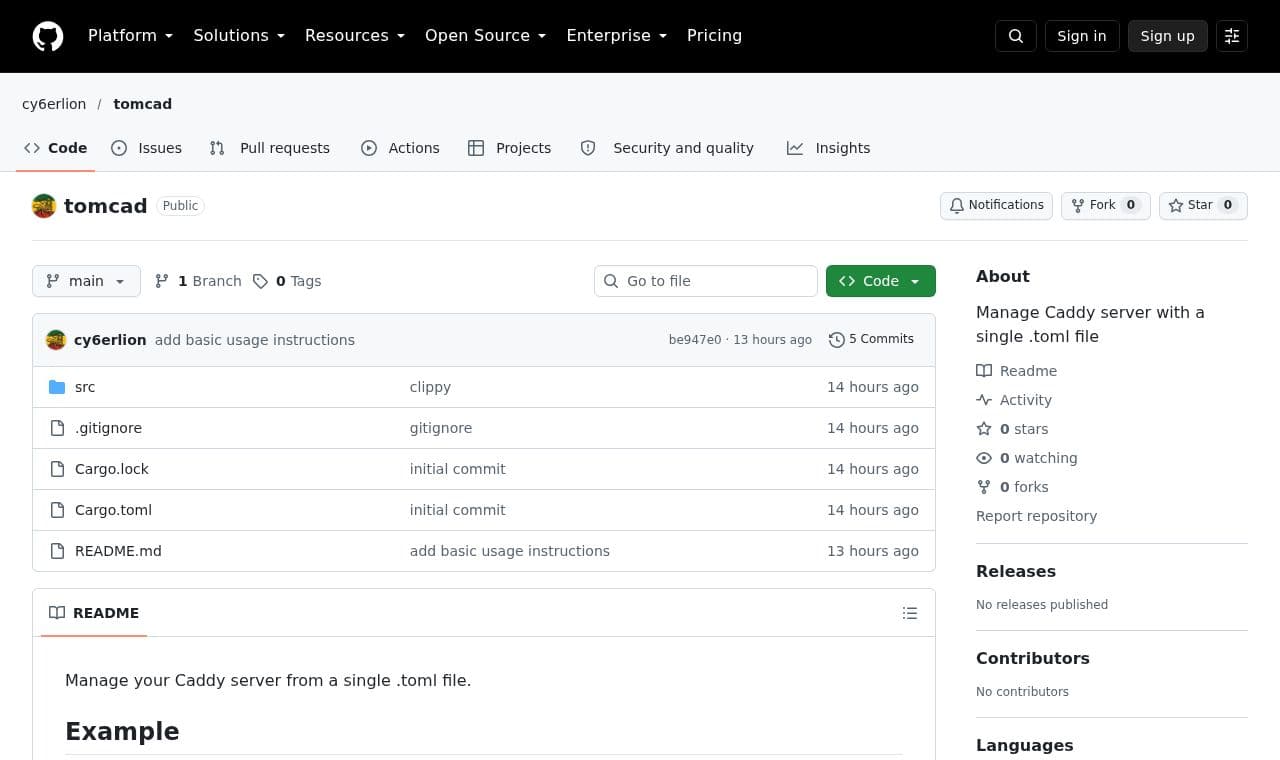Open the README outline list icon
This screenshot has height=760, width=1280.
pyautogui.click(x=910, y=613)
